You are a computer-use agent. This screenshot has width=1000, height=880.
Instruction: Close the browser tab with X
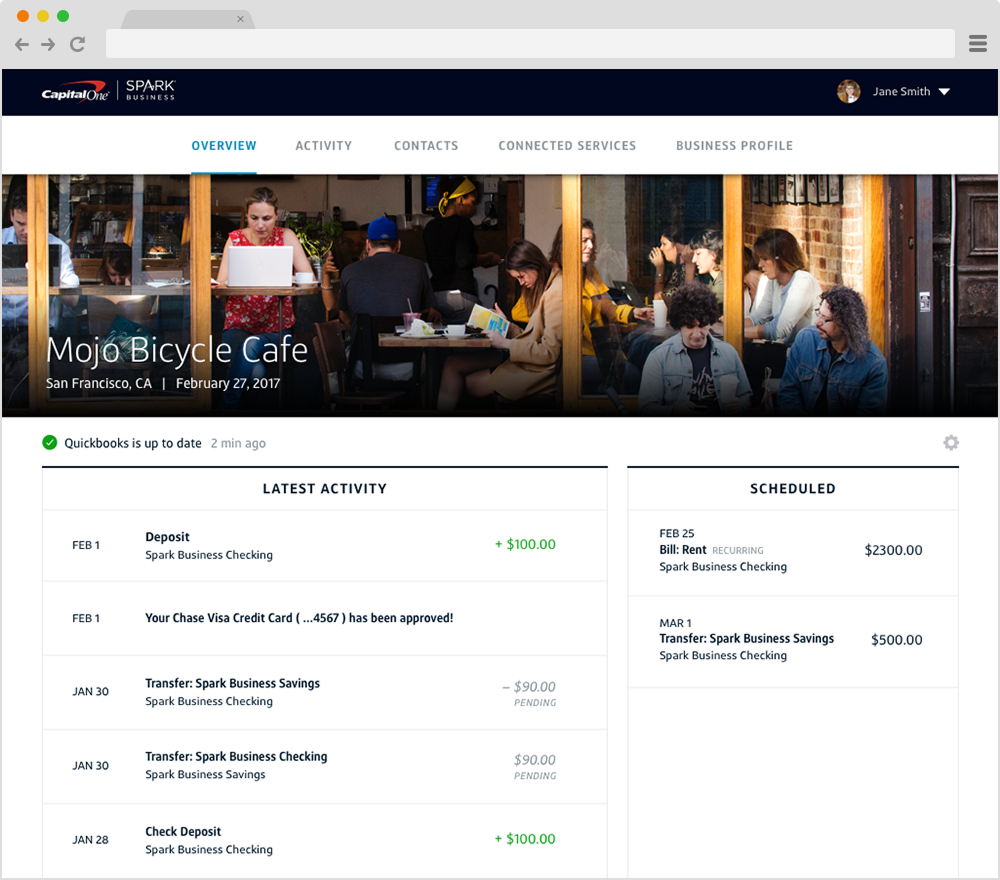pos(240,19)
